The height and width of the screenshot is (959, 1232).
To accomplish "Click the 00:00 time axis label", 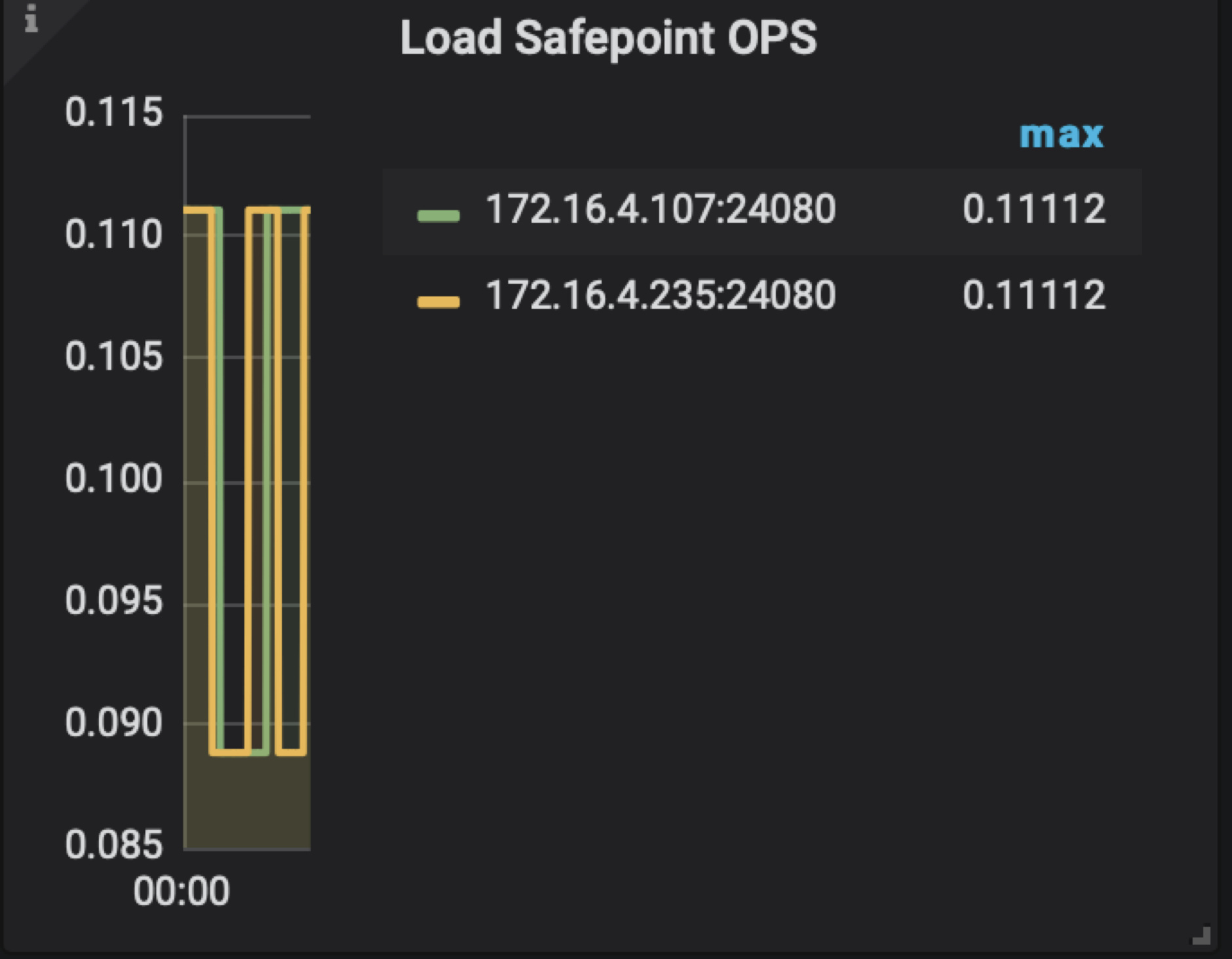I will point(181,891).
